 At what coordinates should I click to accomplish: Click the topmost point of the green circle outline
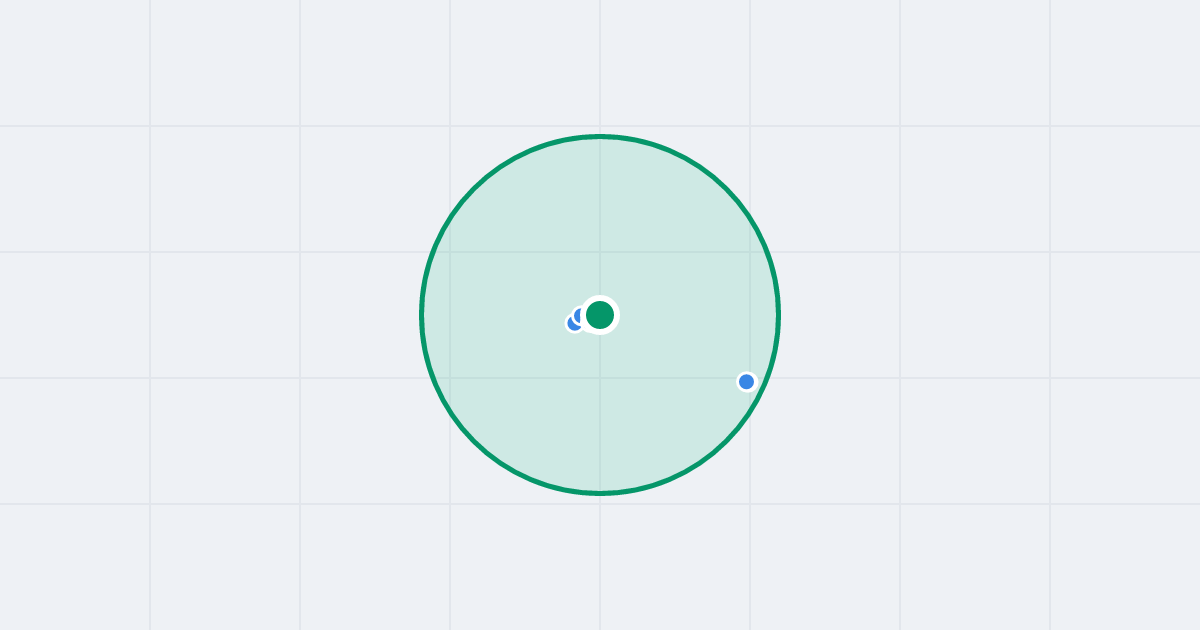pyautogui.click(x=600, y=136)
